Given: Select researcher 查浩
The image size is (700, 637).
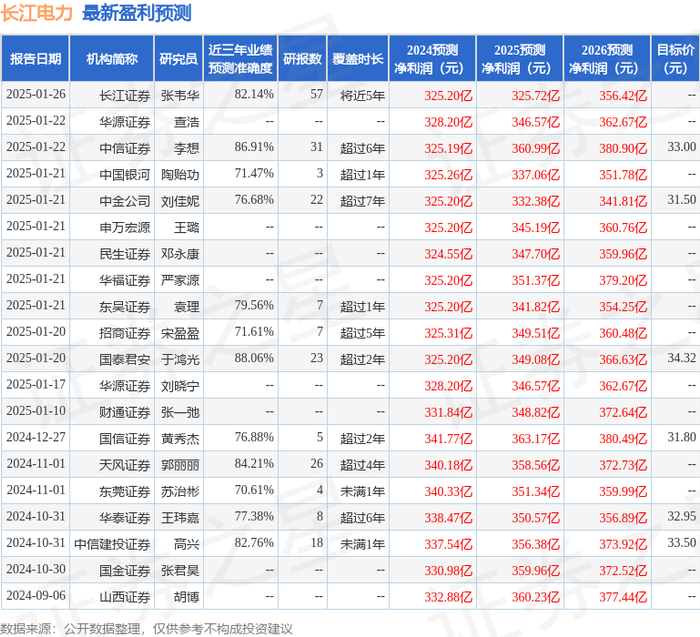Looking at the screenshot, I should pyautogui.click(x=187, y=121).
